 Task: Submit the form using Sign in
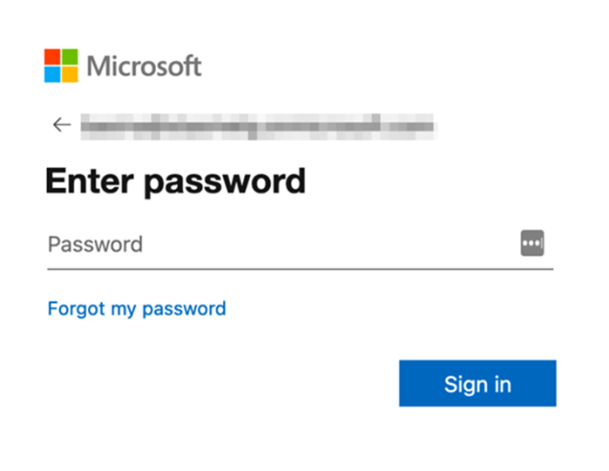(x=477, y=384)
